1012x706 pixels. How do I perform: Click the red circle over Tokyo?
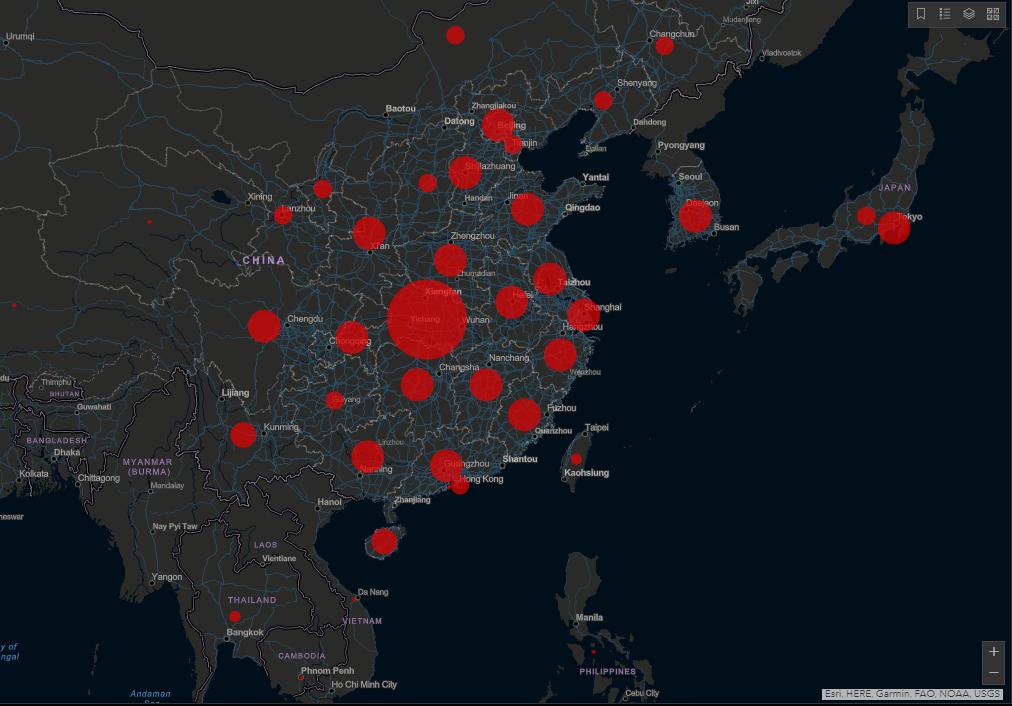pyautogui.click(x=894, y=228)
